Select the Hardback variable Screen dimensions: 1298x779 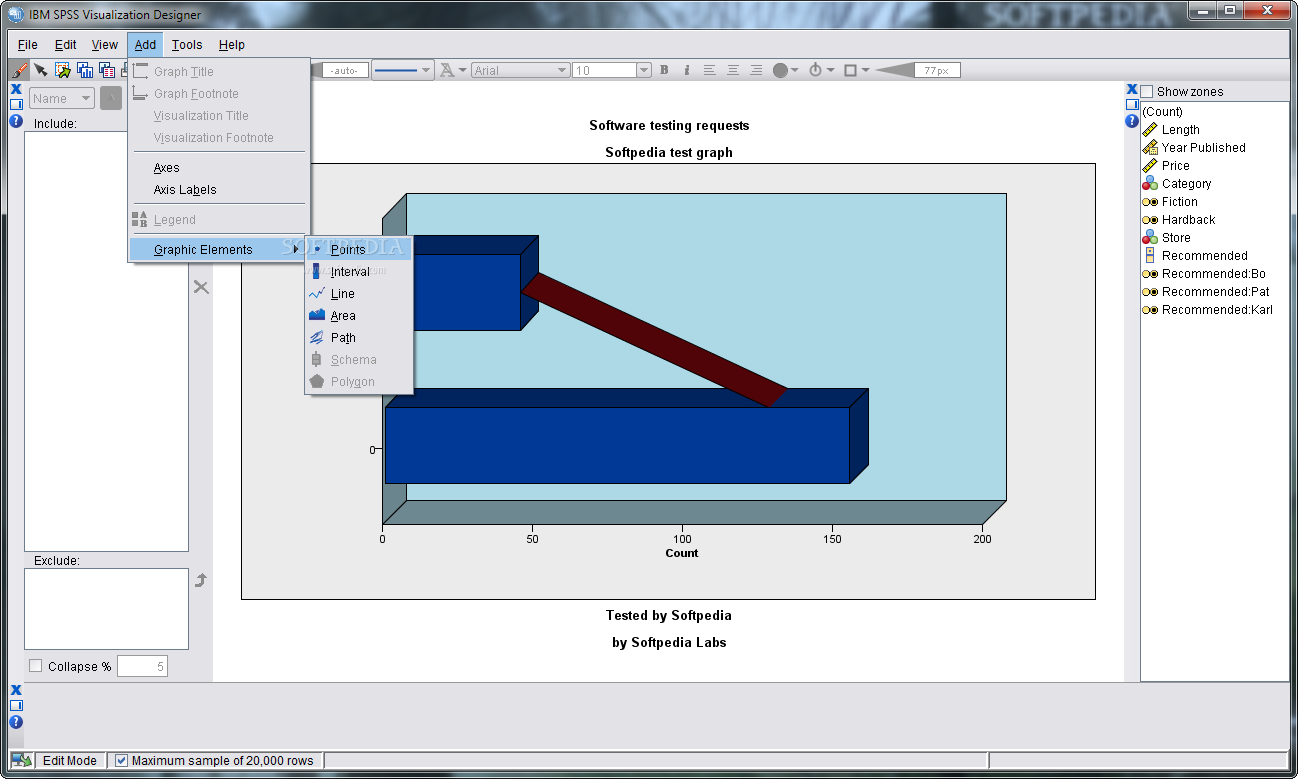click(x=1179, y=220)
